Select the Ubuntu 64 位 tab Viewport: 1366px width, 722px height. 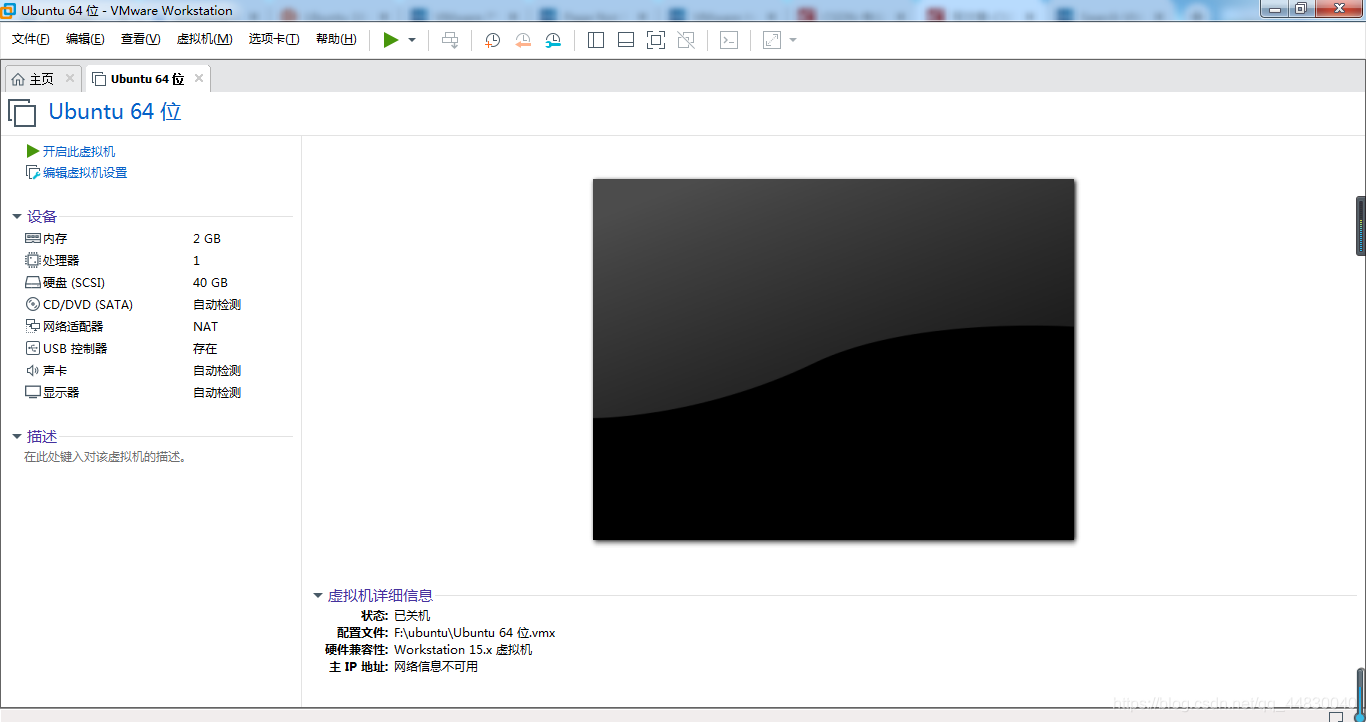pyautogui.click(x=148, y=79)
